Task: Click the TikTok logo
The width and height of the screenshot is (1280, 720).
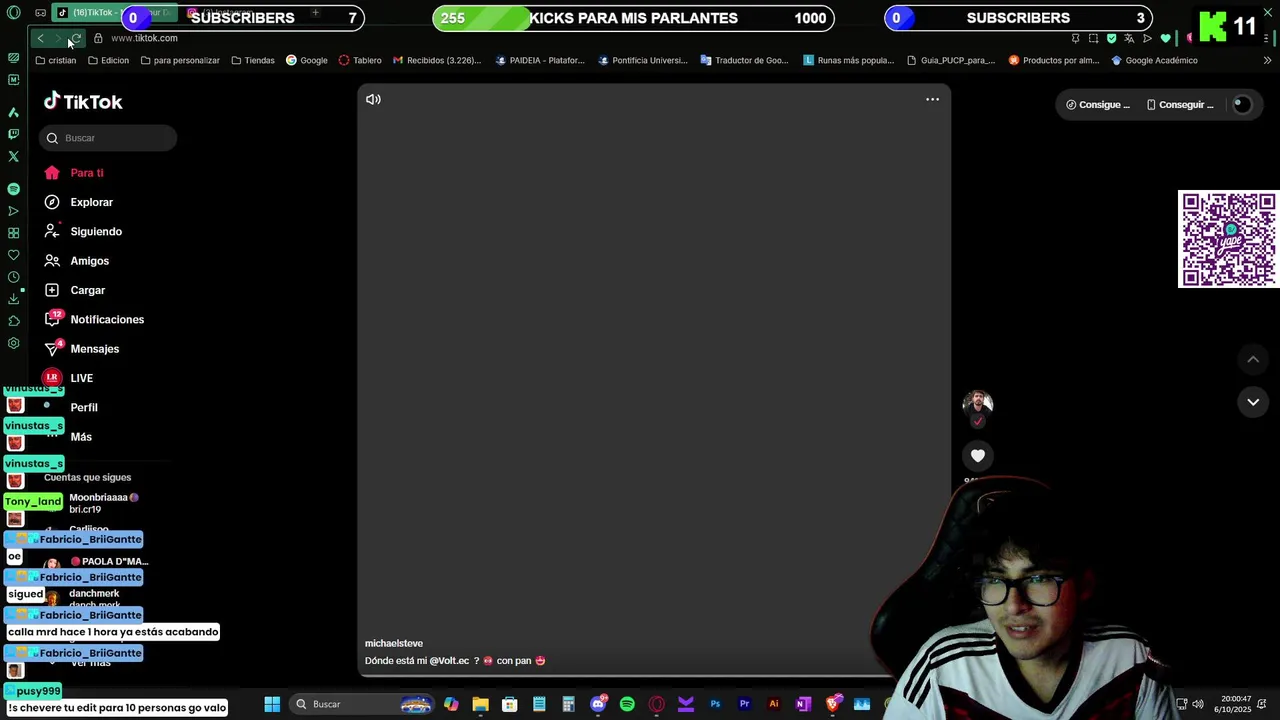Action: [83, 101]
